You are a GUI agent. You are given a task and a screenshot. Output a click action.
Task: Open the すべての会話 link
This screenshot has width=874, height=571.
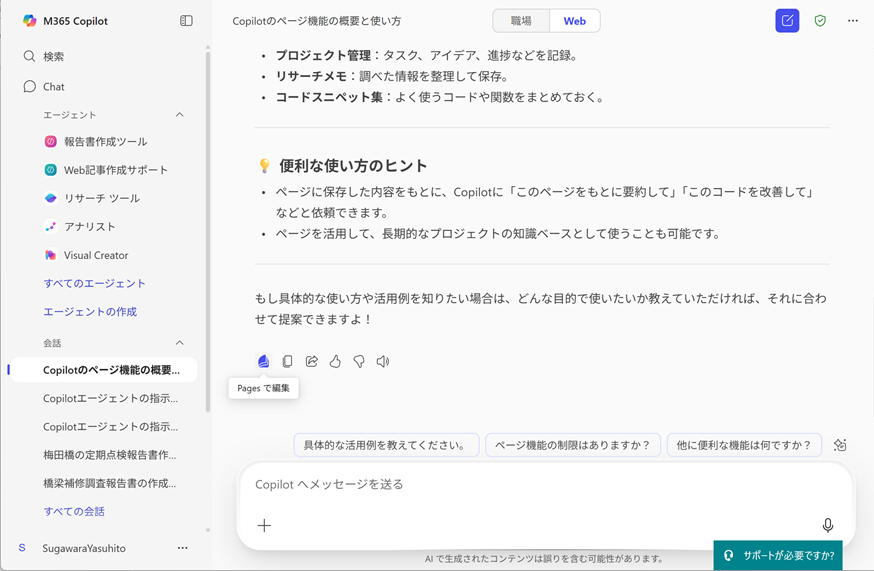coord(74,511)
